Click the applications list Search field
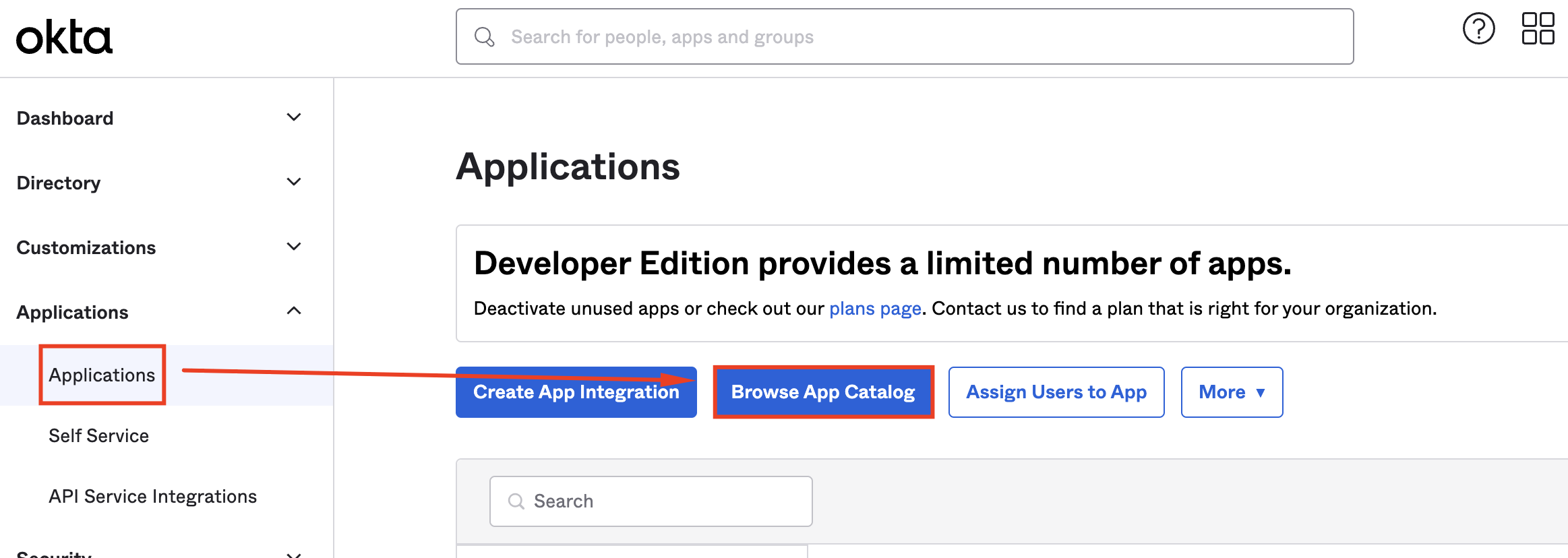The width and height of the screenshot is (1568, 558). pyautogui.click(x=661, y=501)
